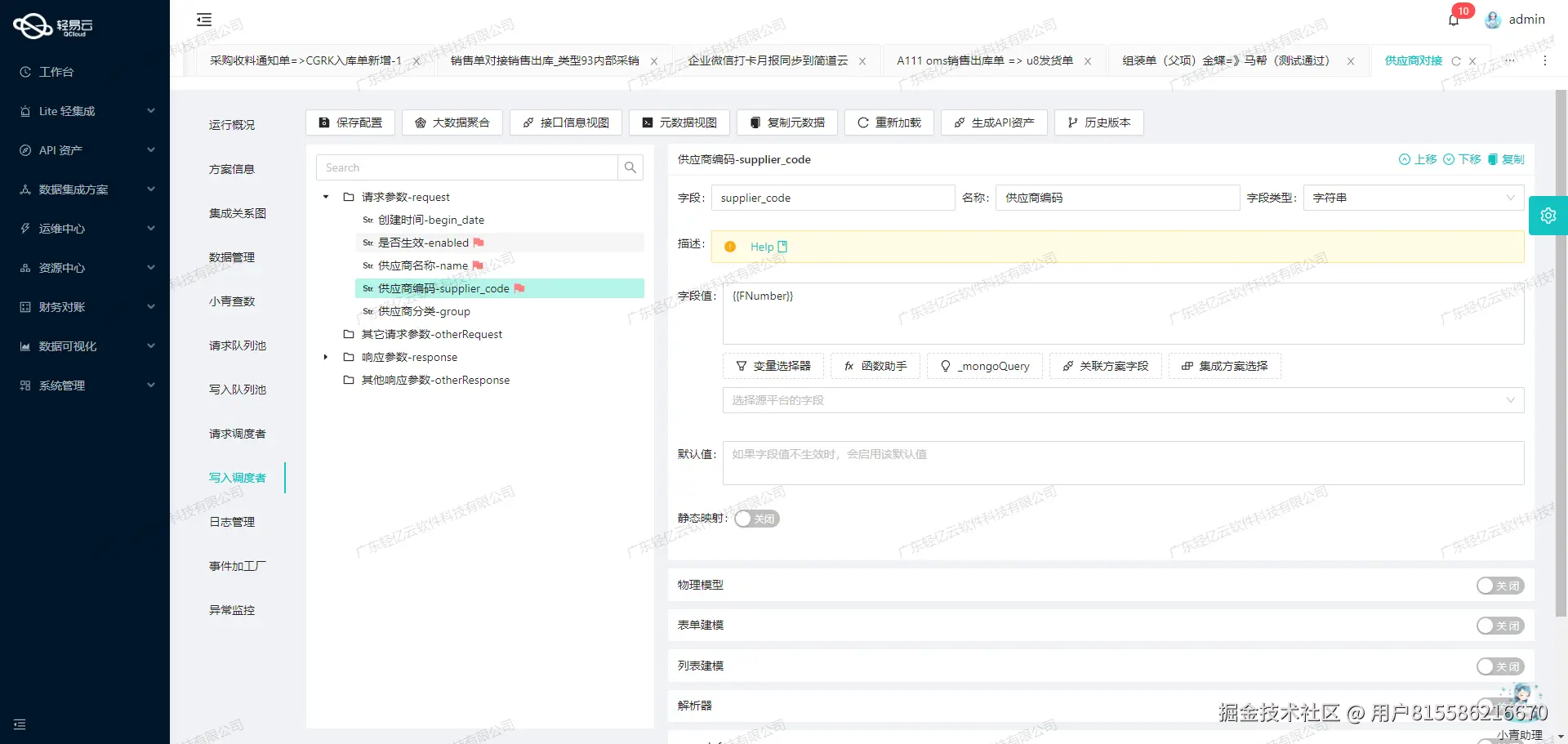Click the 保存配置 save configuration button
1568x744 pixels.
[x=350, y=123]
